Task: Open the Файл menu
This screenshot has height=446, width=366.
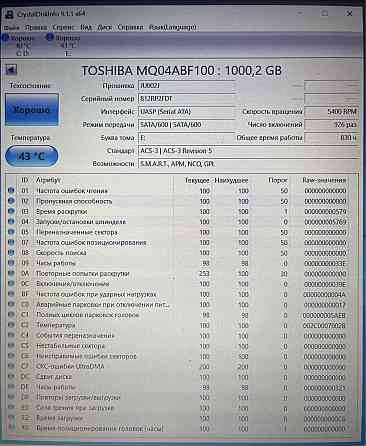Action: 12,27
